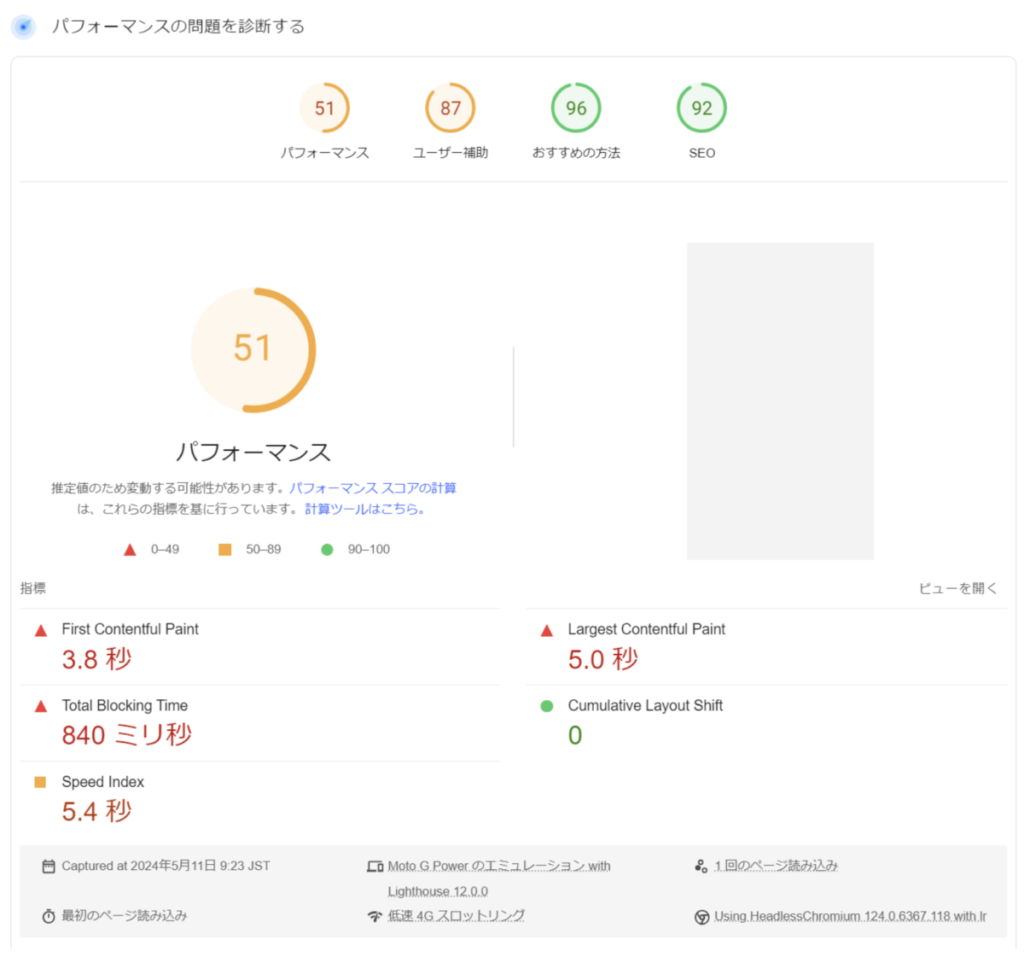The width and height of the screenshot is (1024, 963).
Task: Click the calendar icon beside Captured at
Action: (x=48, y=866)
